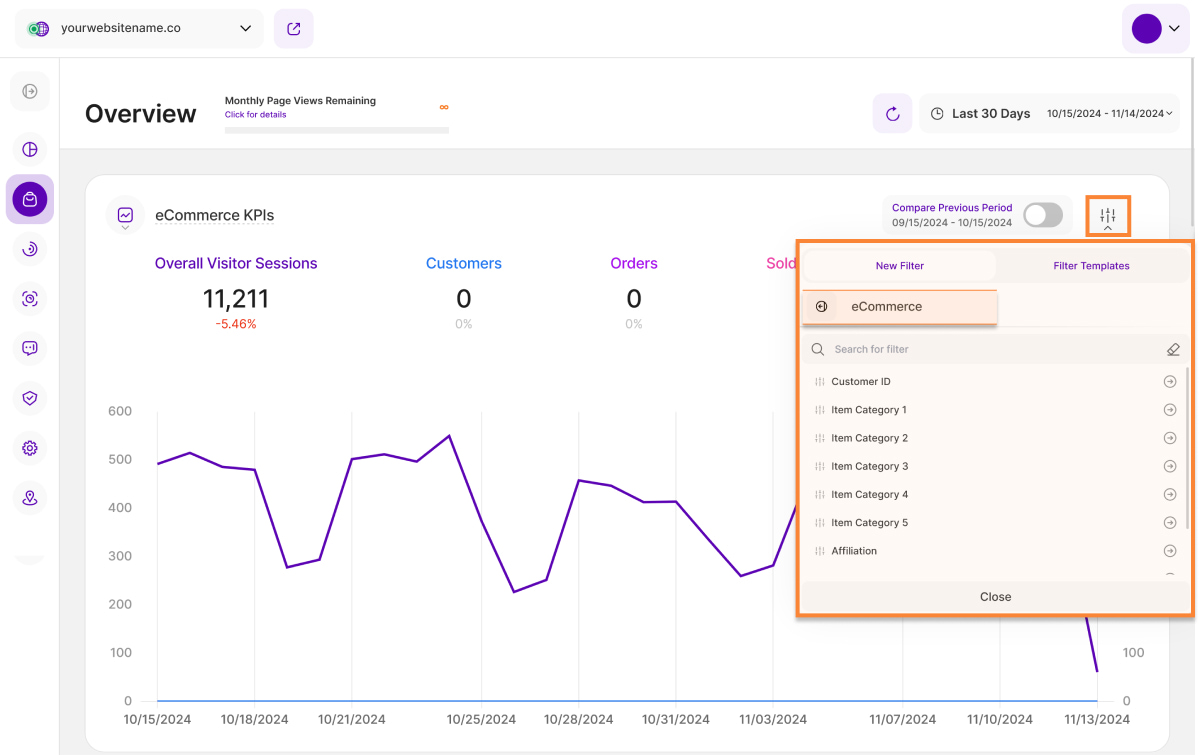This screenshot has width=1199, height=755.
Task: Open the shield icon in the sidebar
Action: pos(30,398)
